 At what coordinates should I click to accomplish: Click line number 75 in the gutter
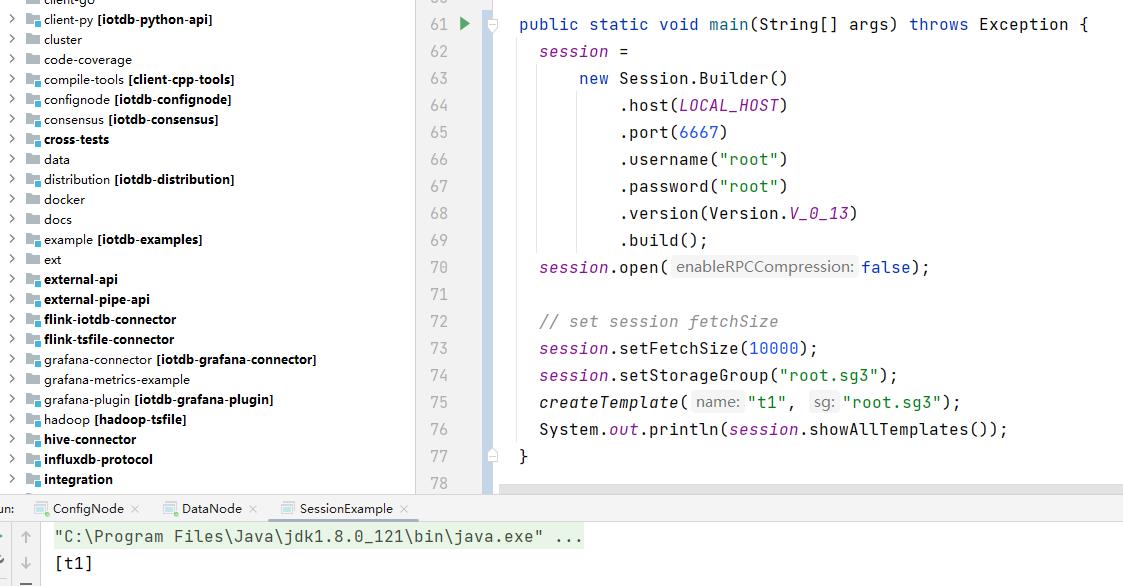439,402
